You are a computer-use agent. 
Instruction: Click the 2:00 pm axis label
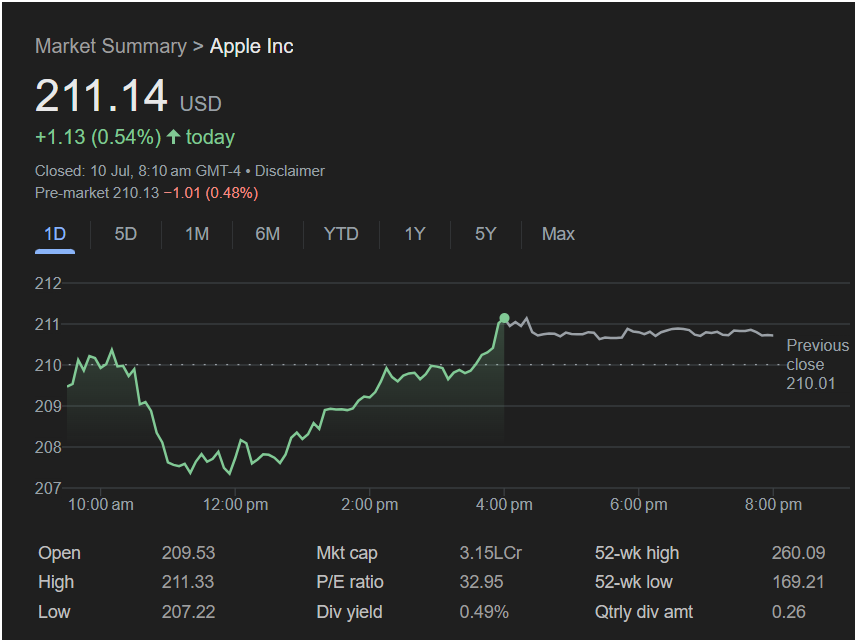click(x=369, y=504)
